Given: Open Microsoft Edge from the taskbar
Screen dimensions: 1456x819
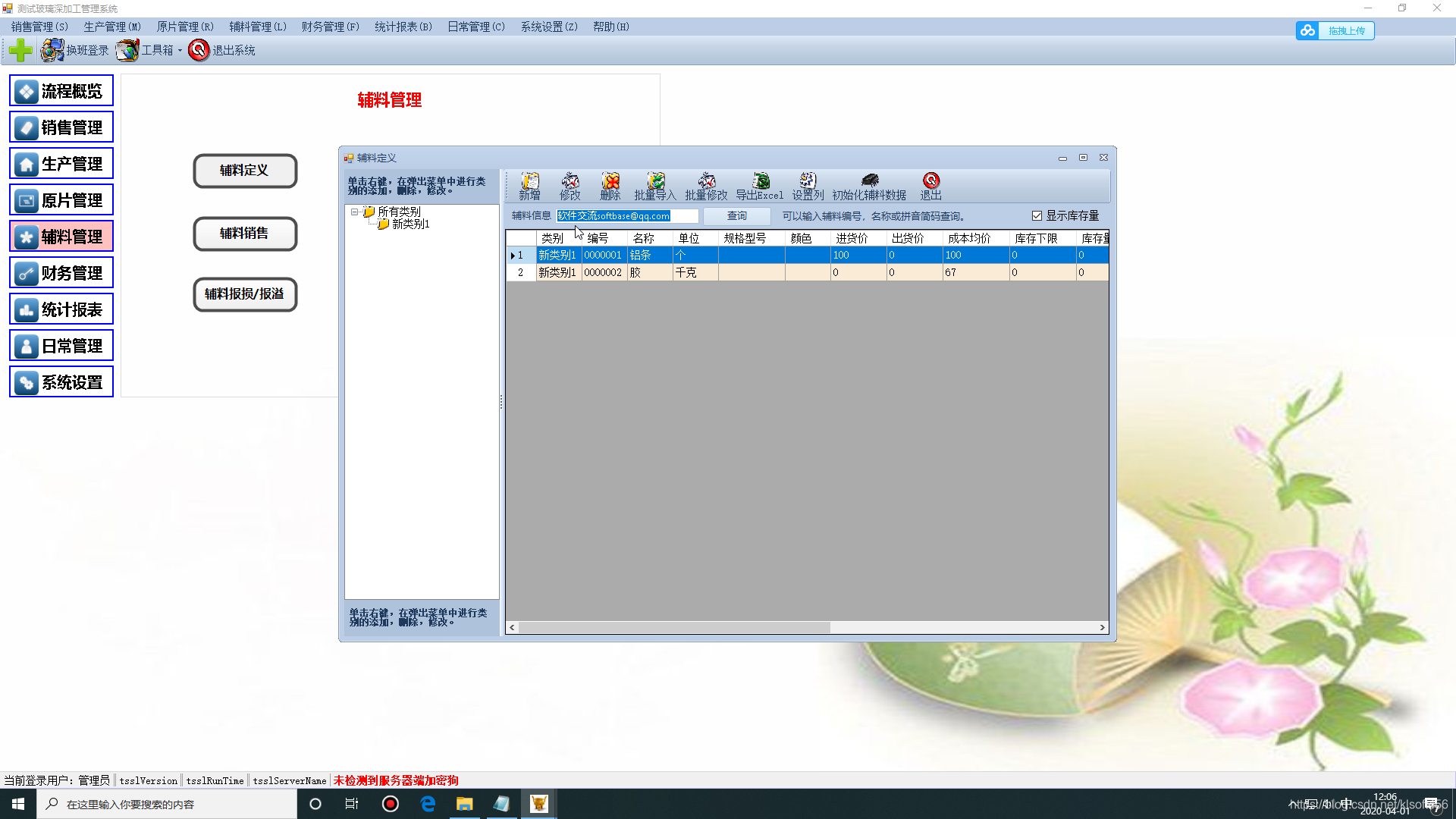Looking at the screenshot, I should tap(428, 804).
